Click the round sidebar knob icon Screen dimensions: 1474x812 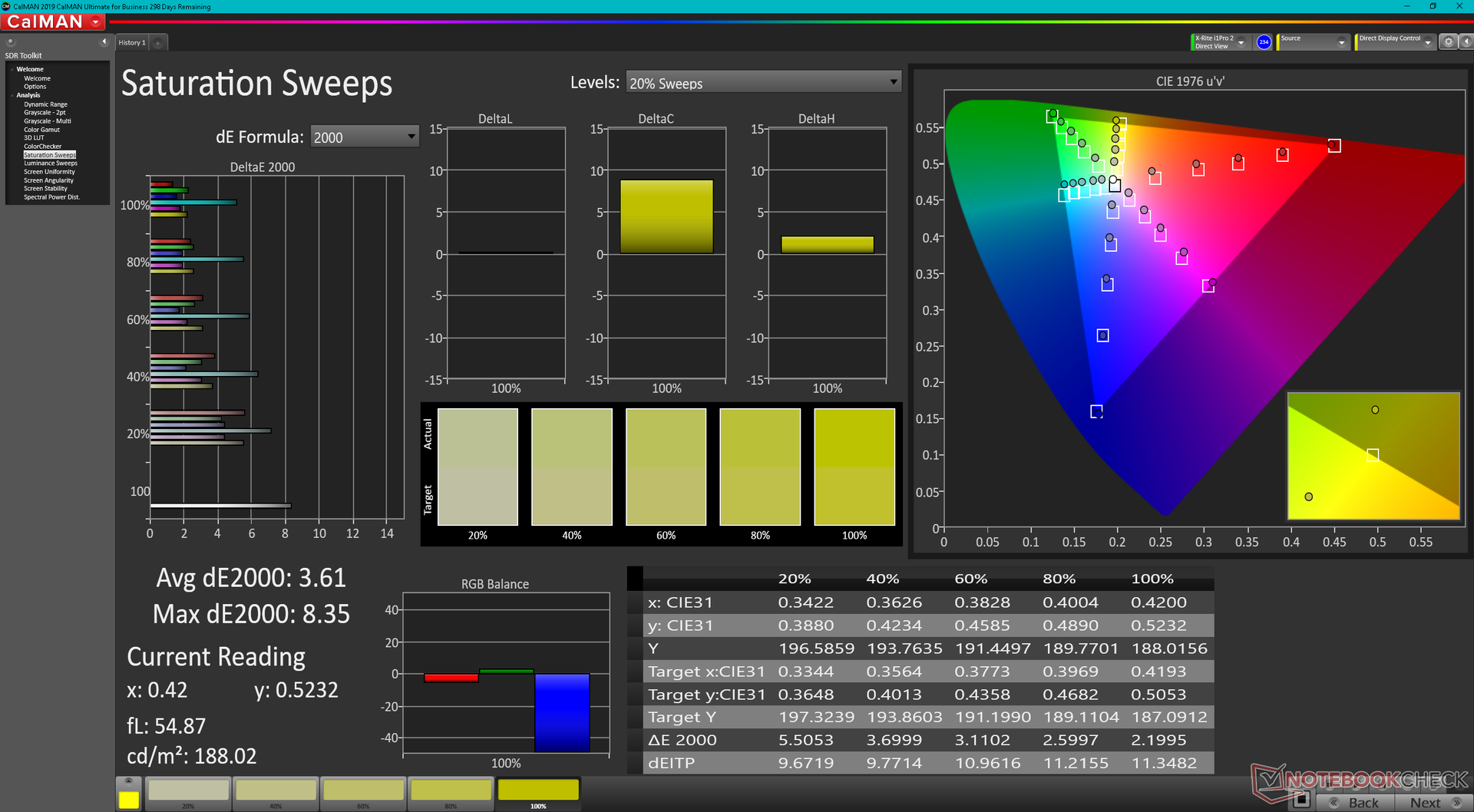pyautogui.click(x=11, y=42)
